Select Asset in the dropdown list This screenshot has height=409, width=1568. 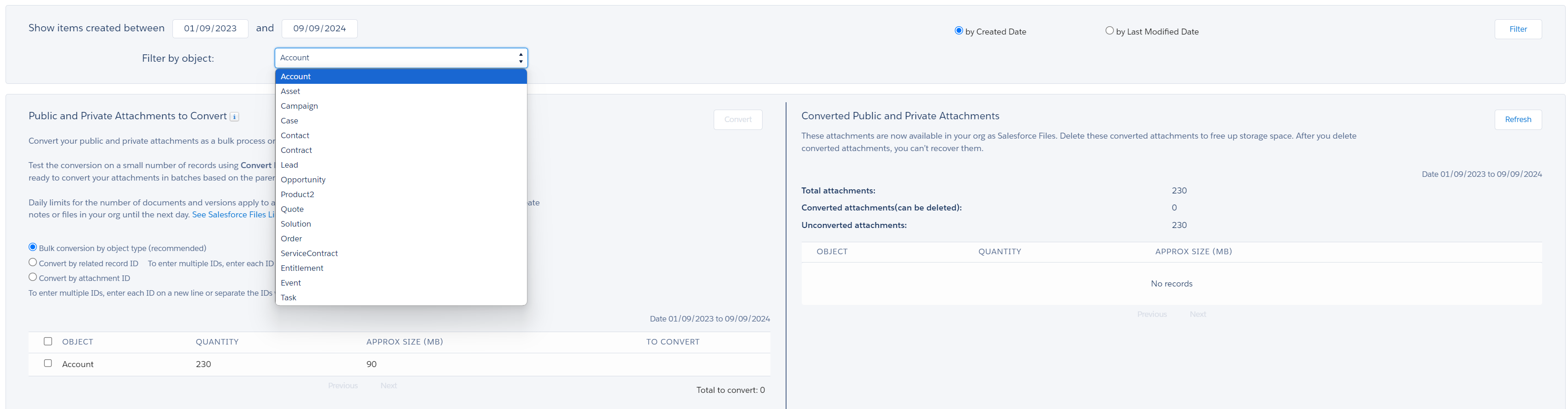click(401, 91)
